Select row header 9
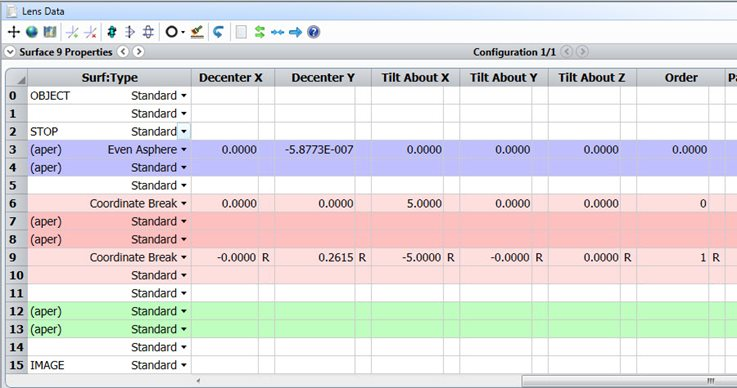 pos(16,257)
